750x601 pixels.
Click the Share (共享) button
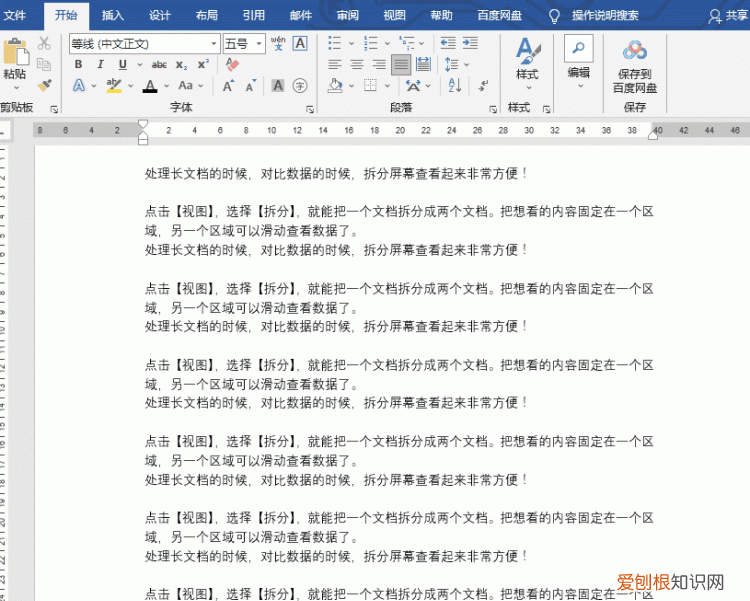[728, 16]
